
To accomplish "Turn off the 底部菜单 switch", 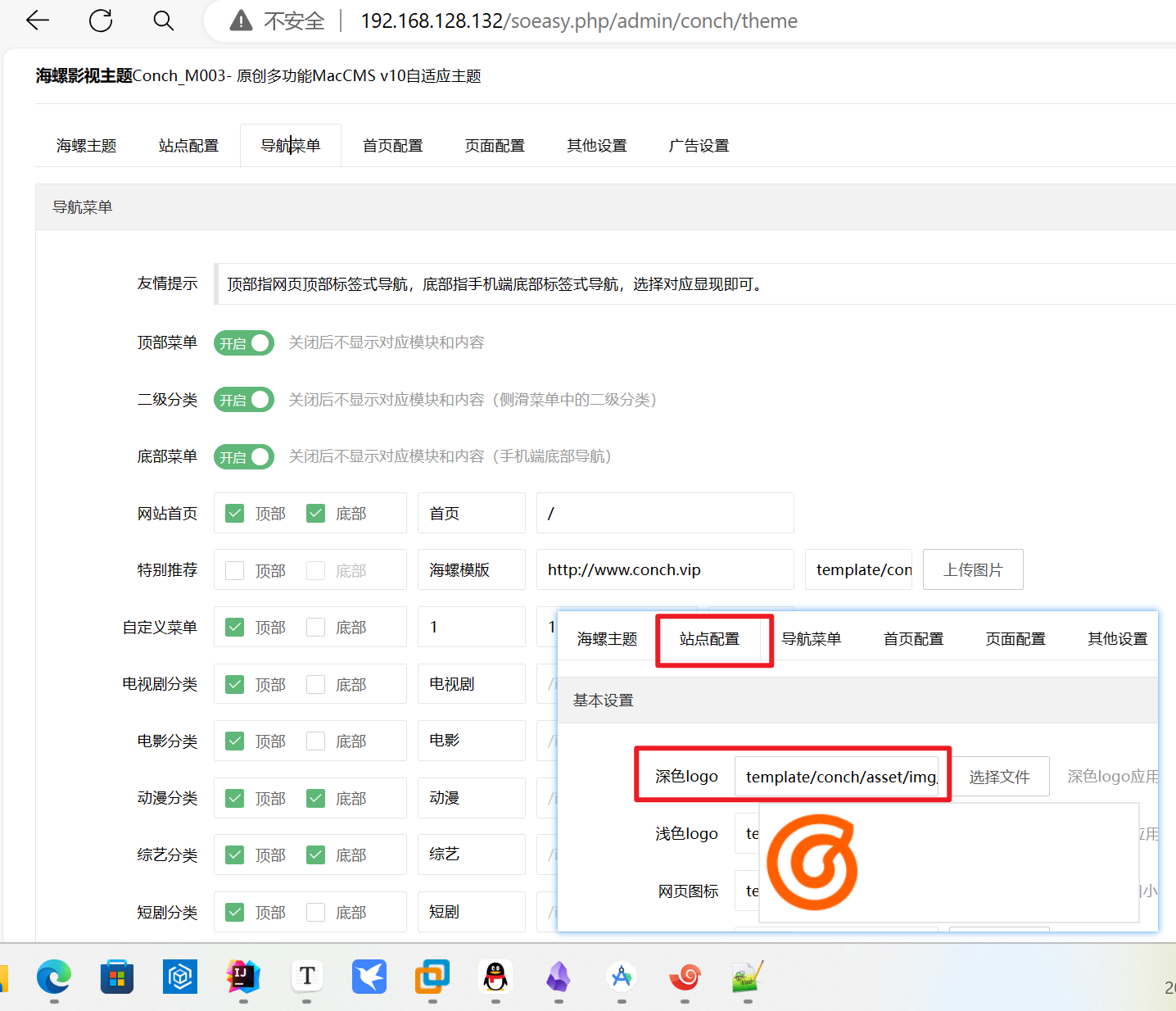I will tap(244, 457).
